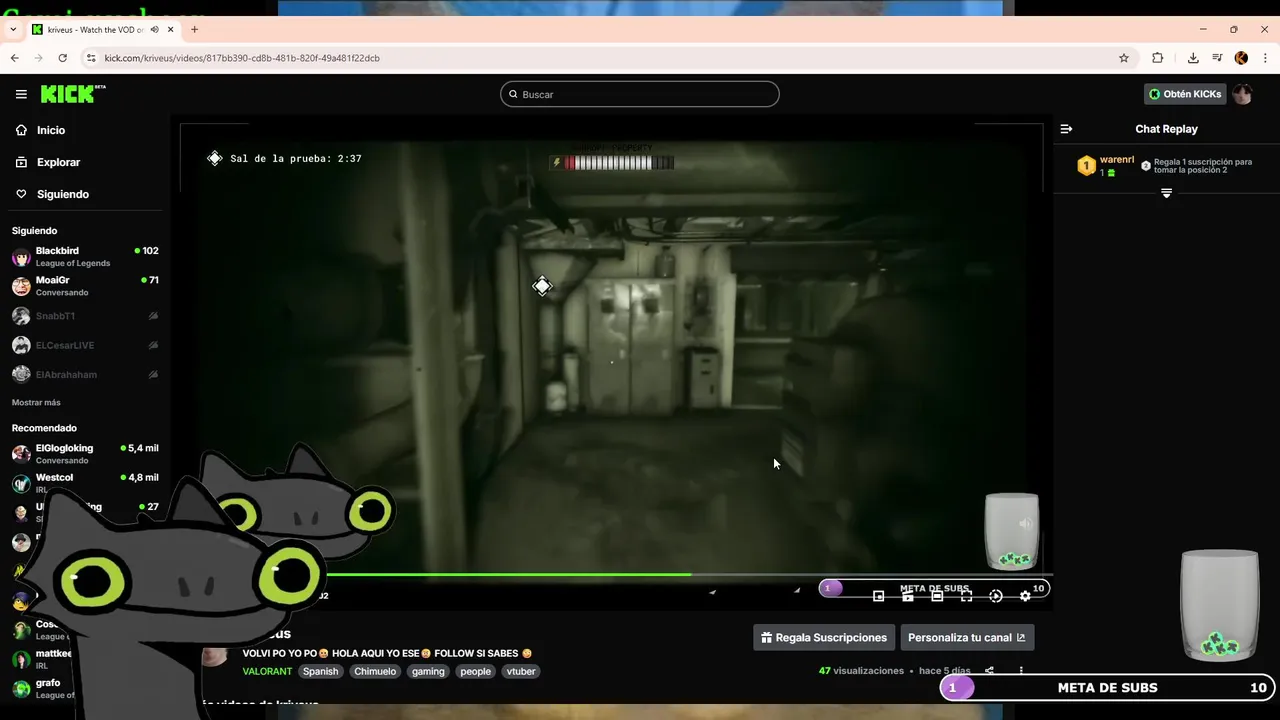Image resolution: width=1280 pixels, height=720 pixels.
Task: Open MoaiGr channel in sidebar
Action: (85, 286)
